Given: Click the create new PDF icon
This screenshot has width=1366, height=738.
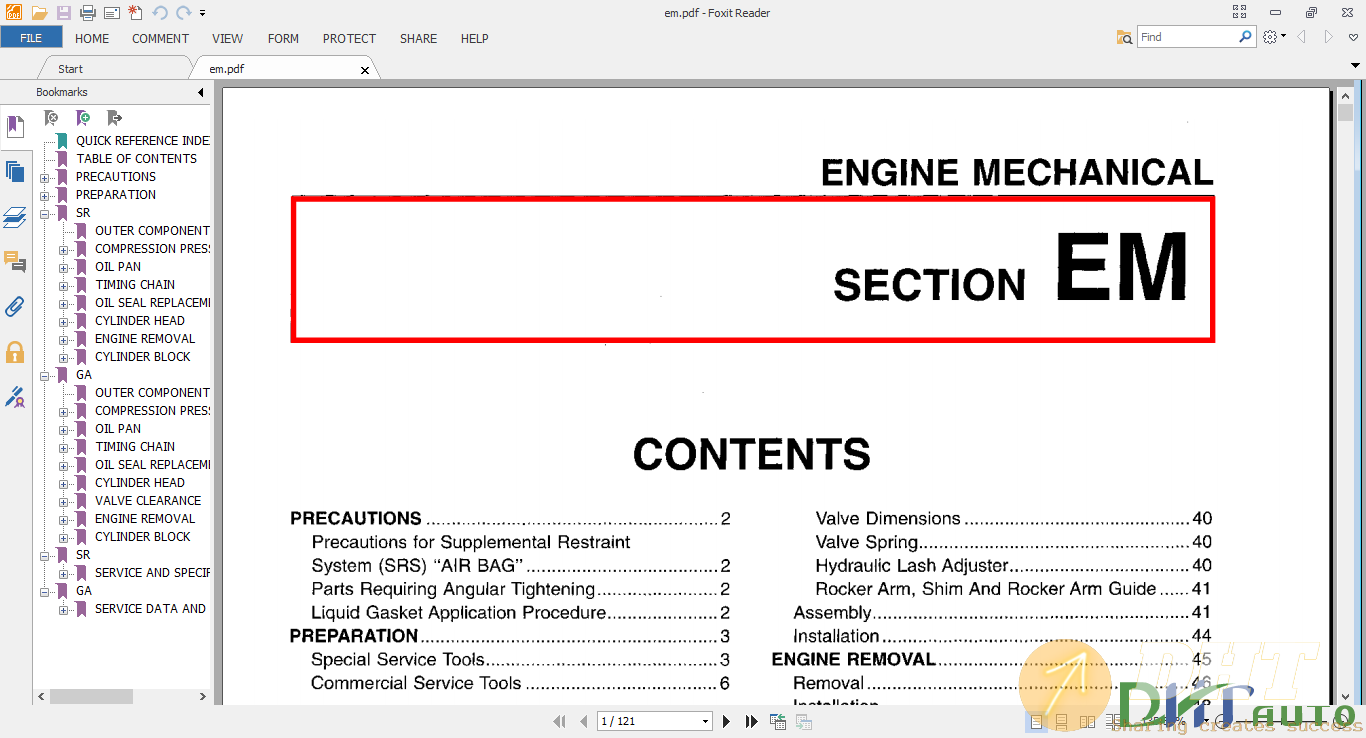Looking at the screenshot, I should pos(135,13).
